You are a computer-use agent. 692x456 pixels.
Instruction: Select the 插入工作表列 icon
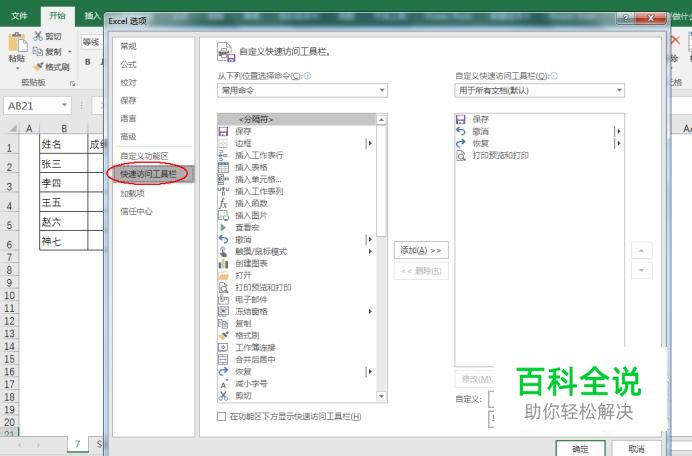(x=223, y=191)
